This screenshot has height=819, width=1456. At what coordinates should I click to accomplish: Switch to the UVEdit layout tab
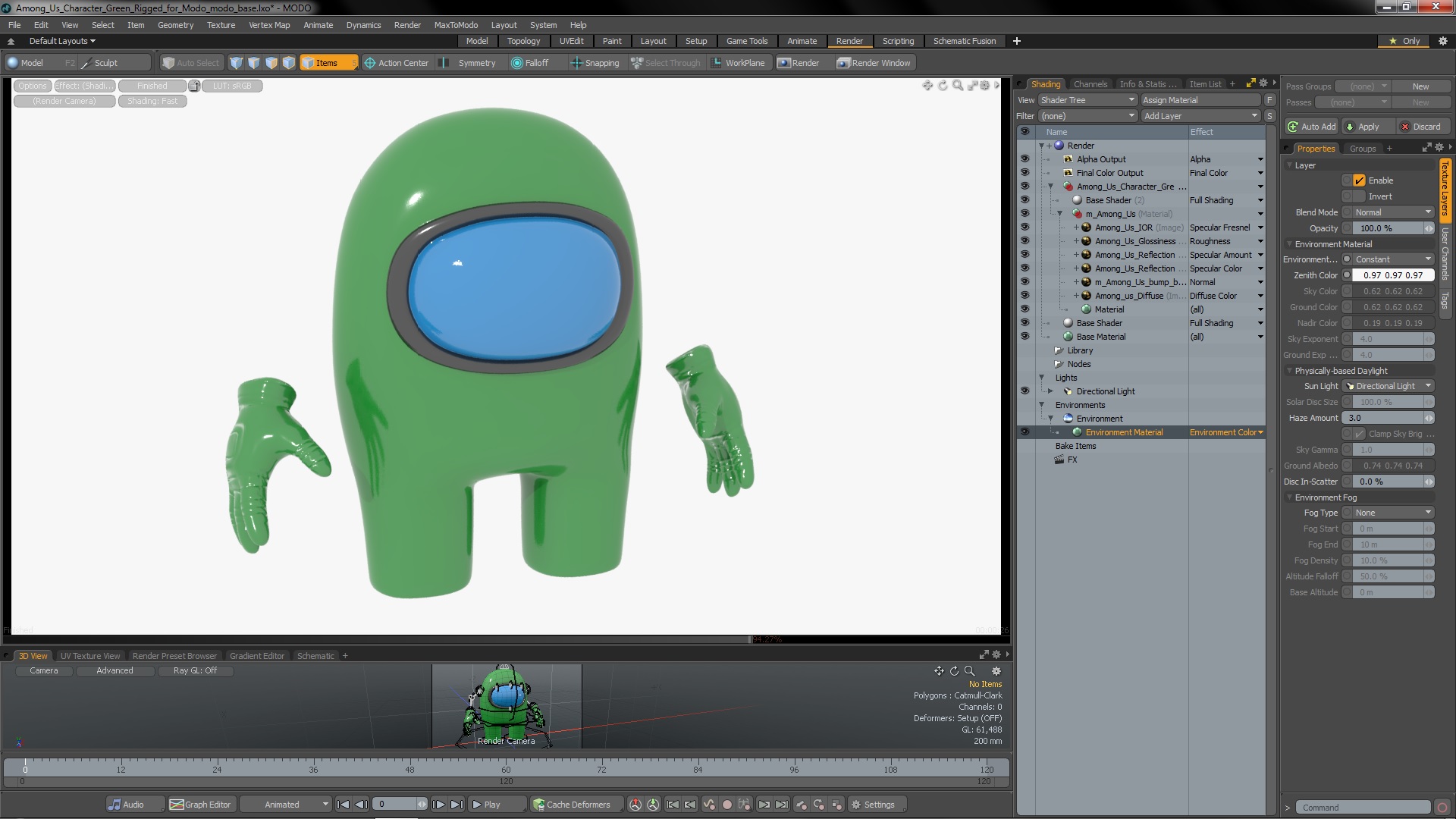571,41
